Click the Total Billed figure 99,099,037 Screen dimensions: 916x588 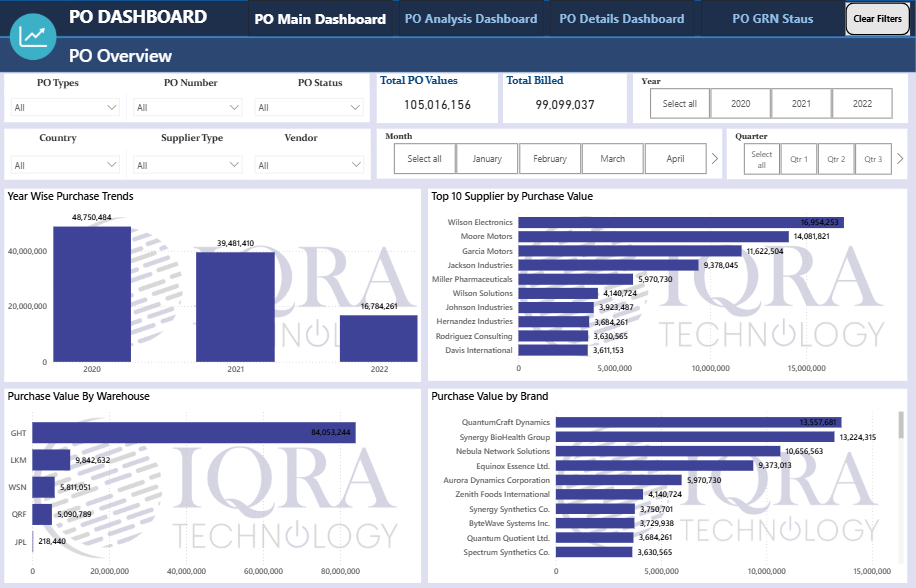pyautogui.click(x=565, y=105)
